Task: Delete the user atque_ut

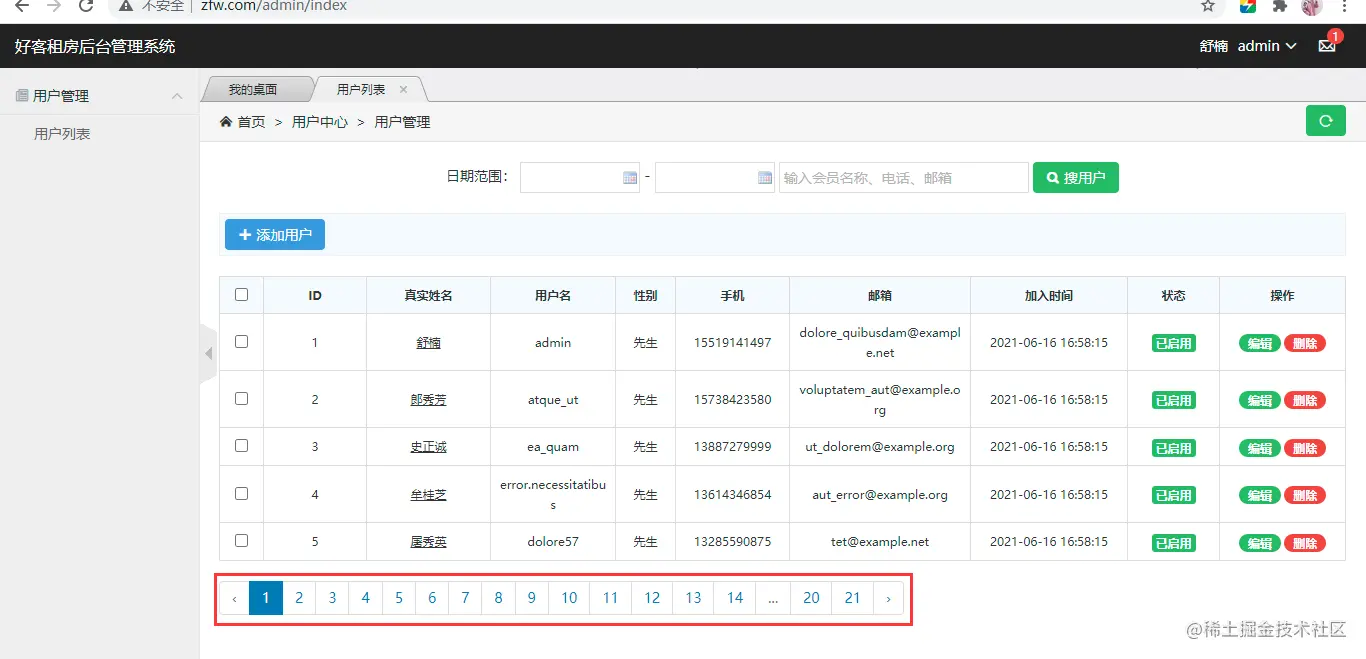Action: [1305, 400]
